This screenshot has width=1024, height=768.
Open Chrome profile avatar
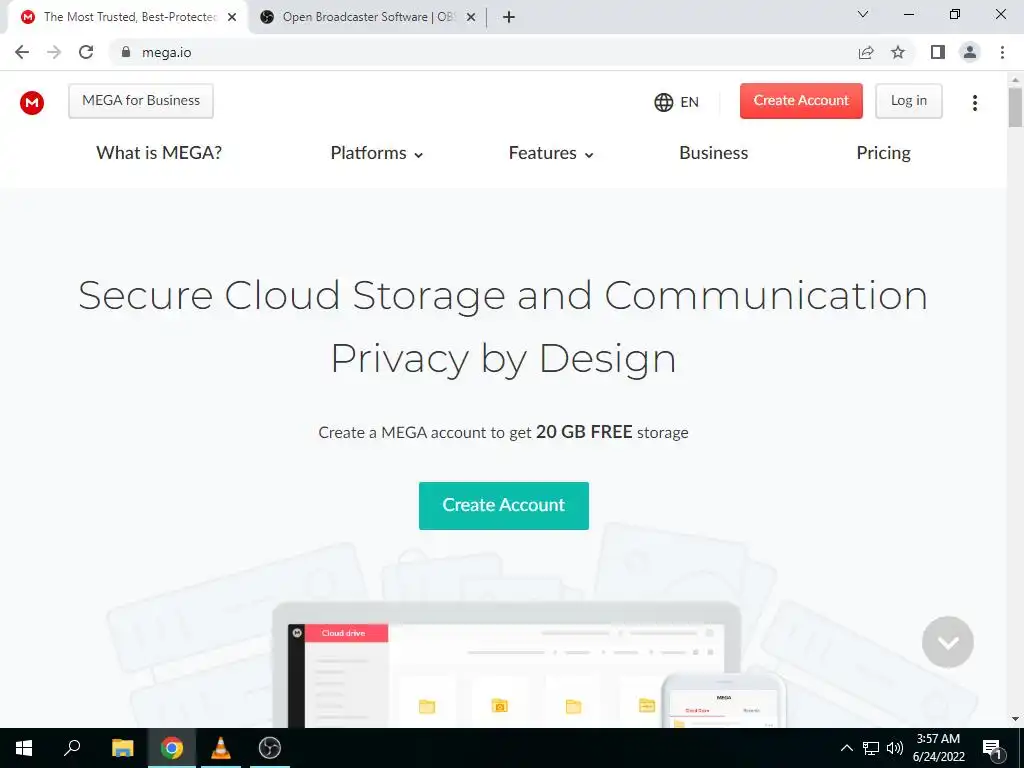[x=970, y=52]
